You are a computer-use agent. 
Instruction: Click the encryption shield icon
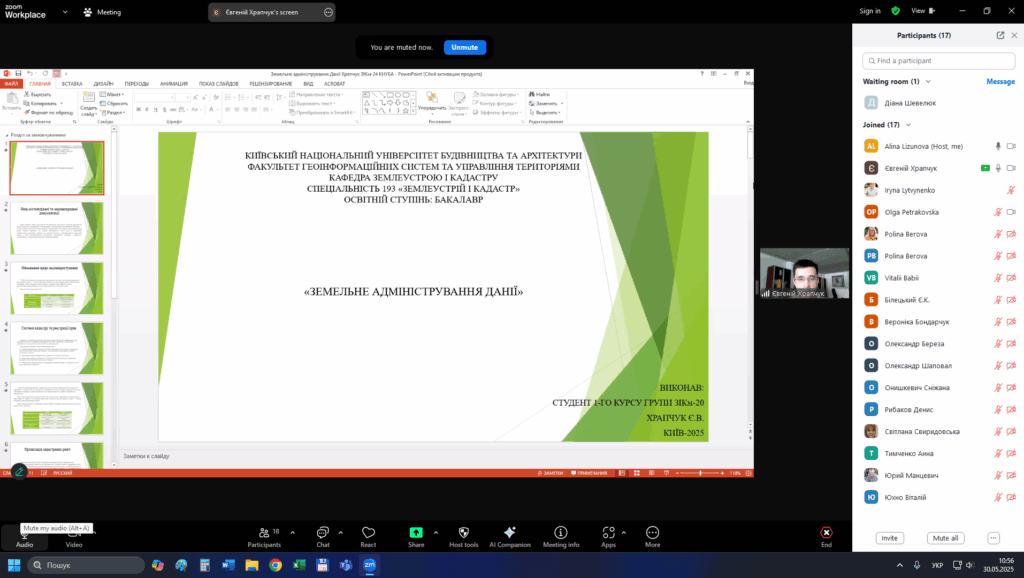click(895, 11)
